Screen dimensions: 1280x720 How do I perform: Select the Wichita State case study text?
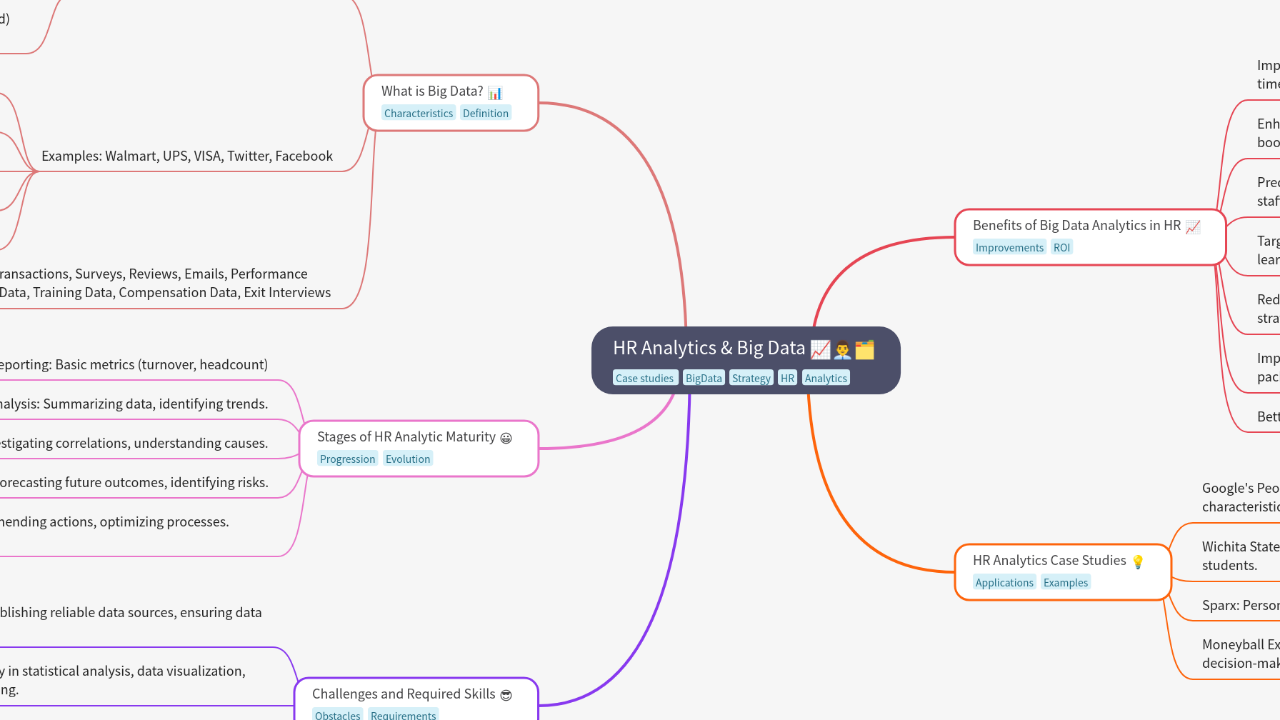pyautogui.click(x=1241, y=556)
